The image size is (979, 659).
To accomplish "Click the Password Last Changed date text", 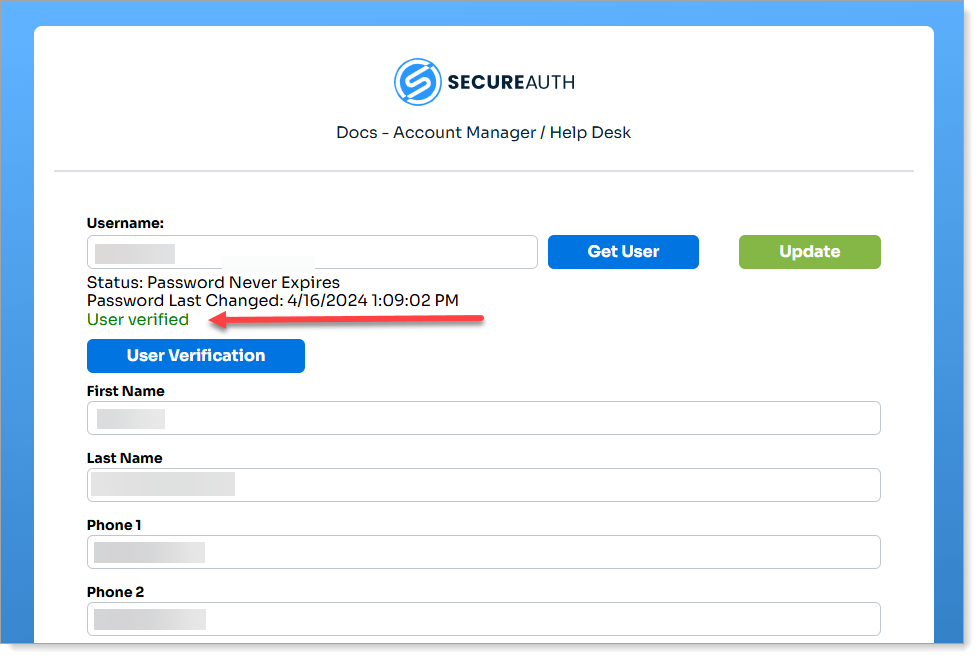I will 272,300.
